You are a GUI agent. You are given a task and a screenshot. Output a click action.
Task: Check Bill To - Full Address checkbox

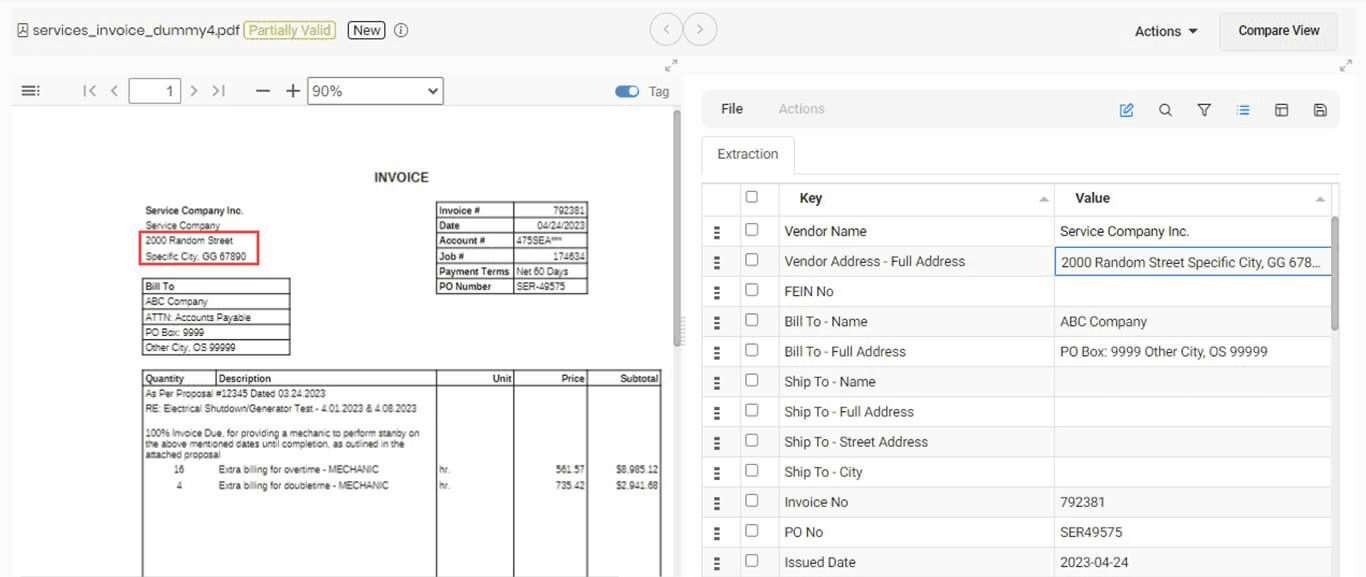click(x=752, y=350)
